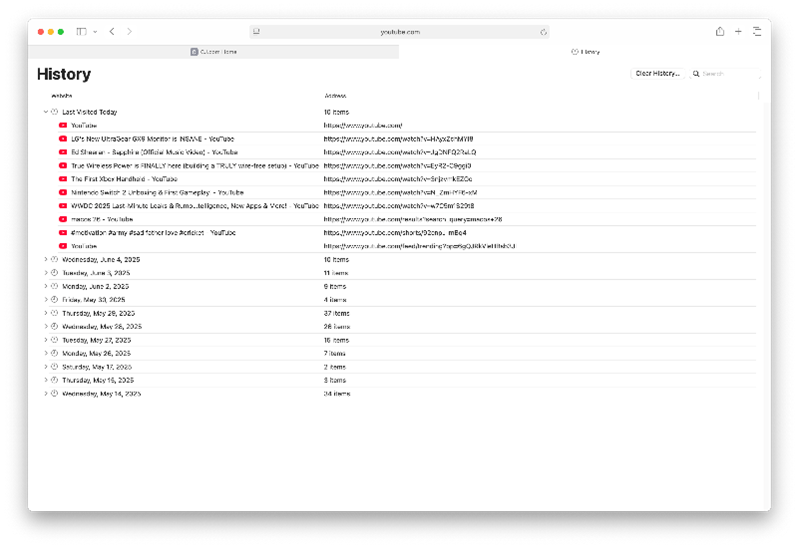Sort by the Address column header
The image size is (799, 548).
335,96
